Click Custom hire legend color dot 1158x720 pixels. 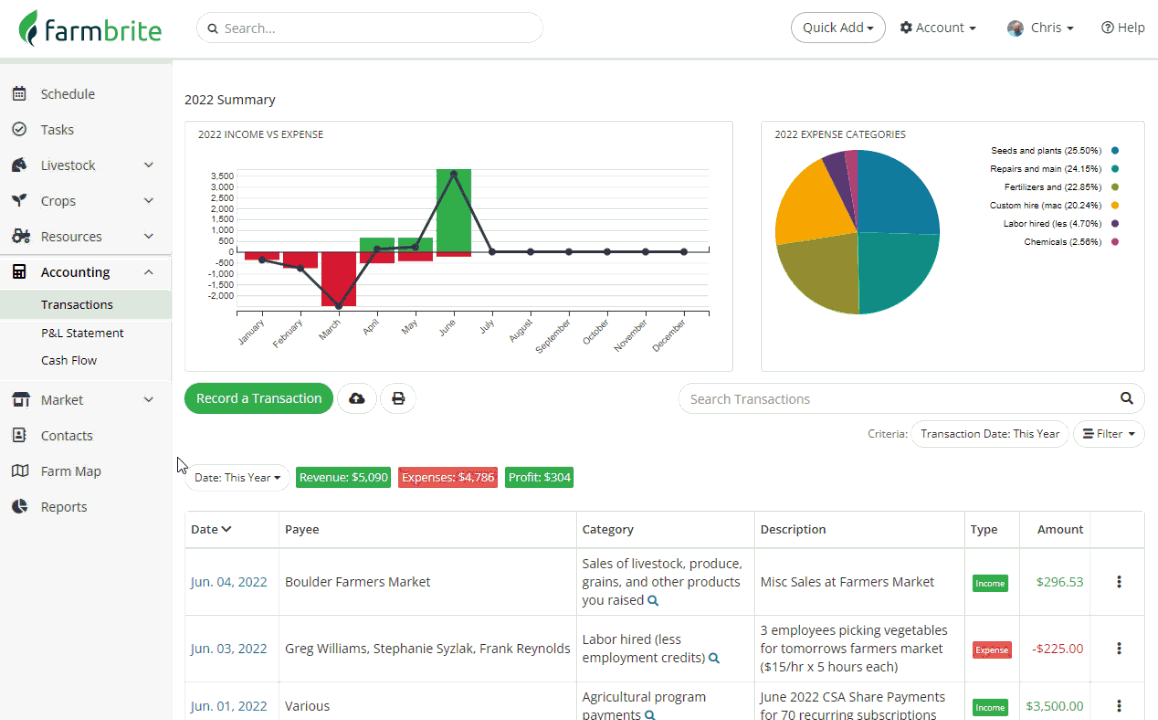1114,205
